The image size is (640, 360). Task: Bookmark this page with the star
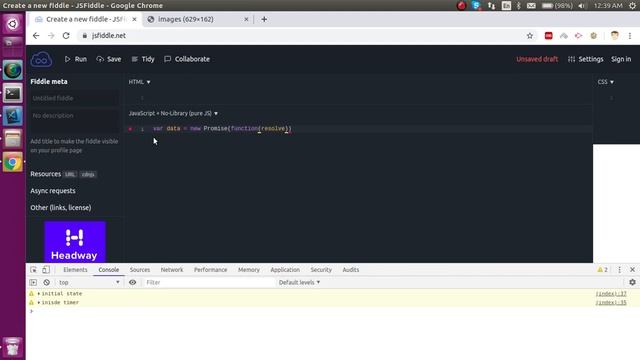(x=529, y=36)
